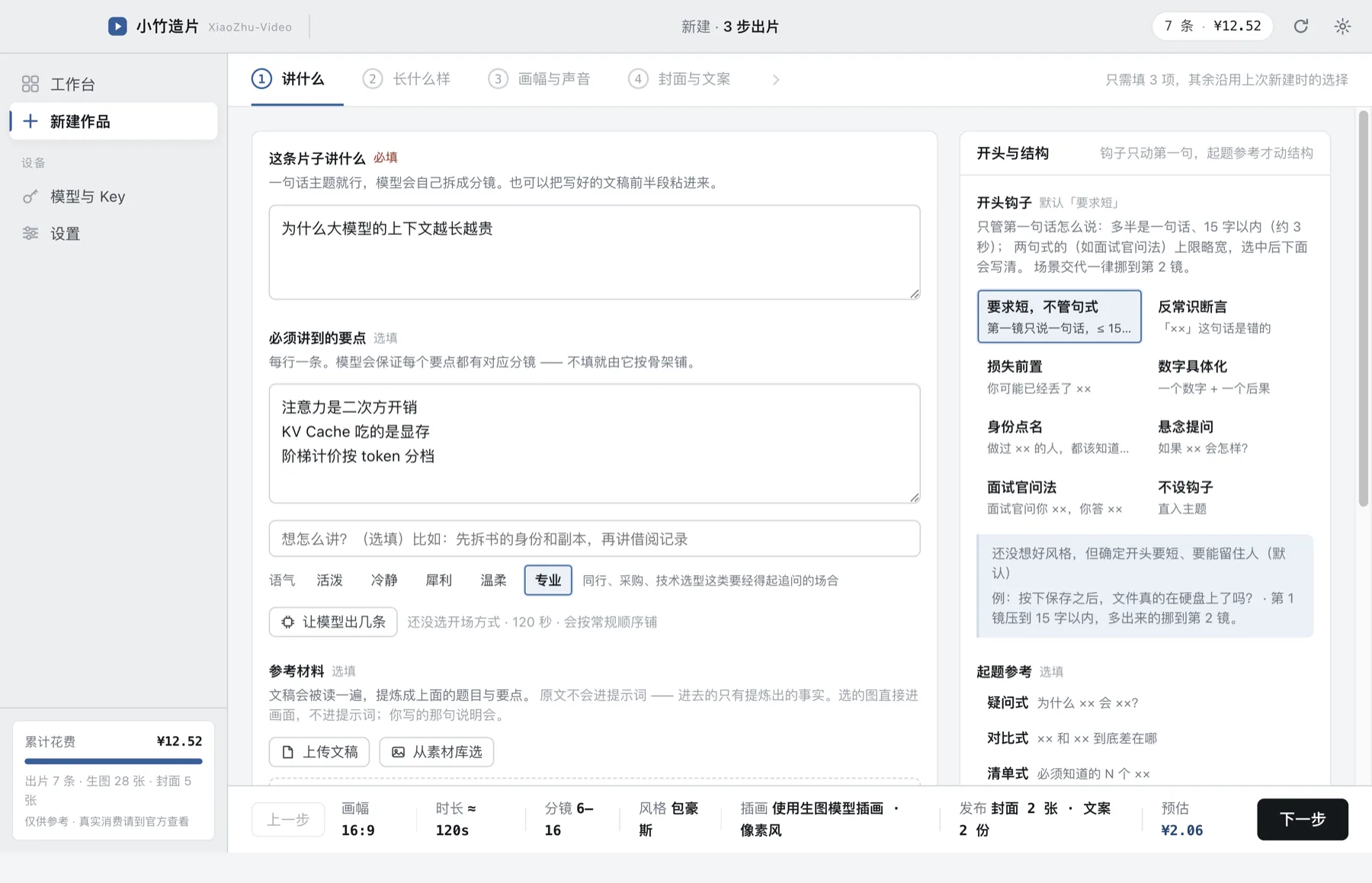Pick the 疑问式 title reference
This screenshot has width=1372, height=883.
1144,702
